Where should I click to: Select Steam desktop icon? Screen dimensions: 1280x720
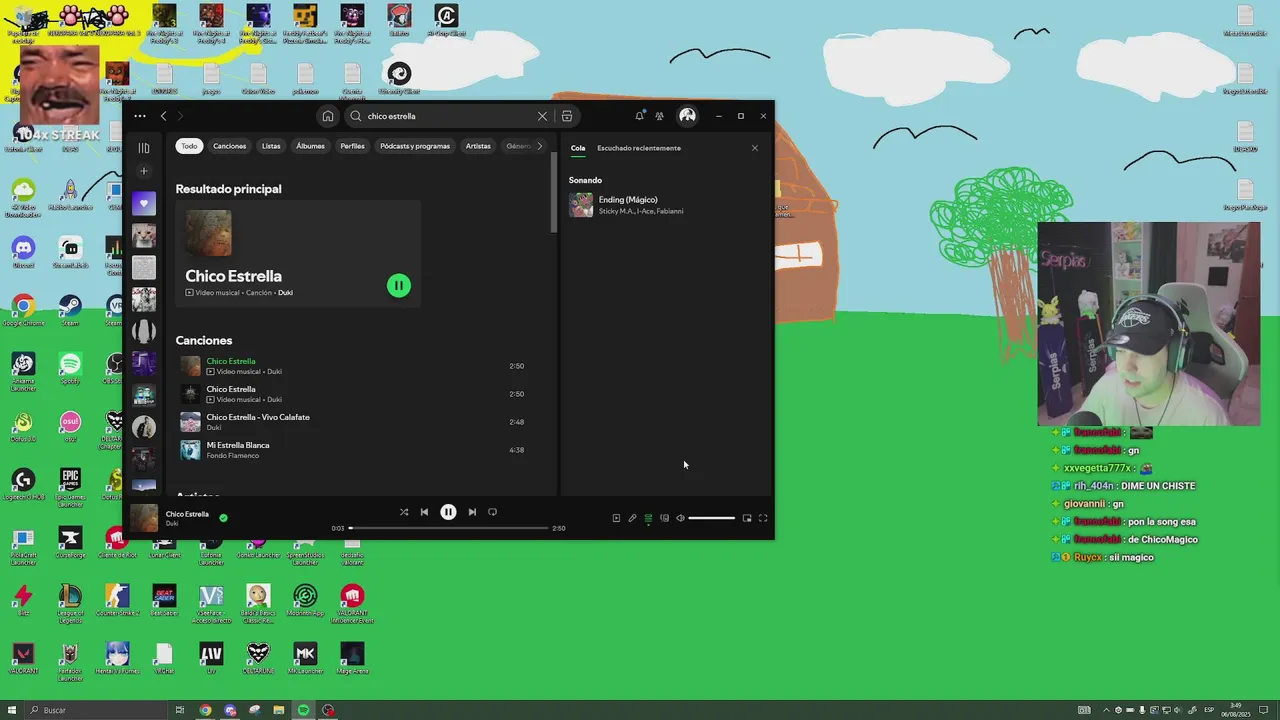point(70,310)
